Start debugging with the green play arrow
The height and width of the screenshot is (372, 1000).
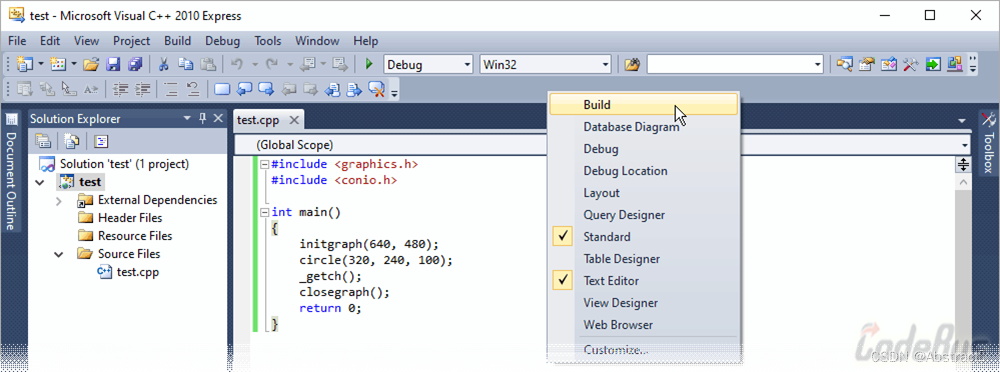coord(369,64)
